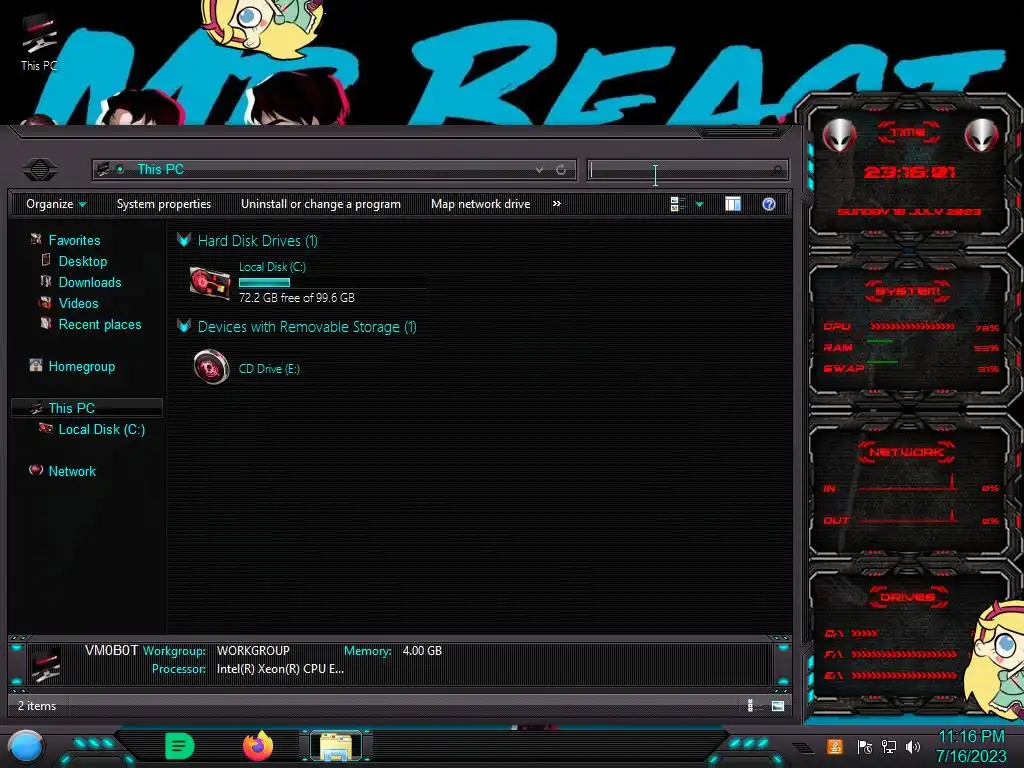Image resolution: width=1024 pixels, height=768 pixels.
Task: Show hidden tray icons
Action: click(804, 747)
